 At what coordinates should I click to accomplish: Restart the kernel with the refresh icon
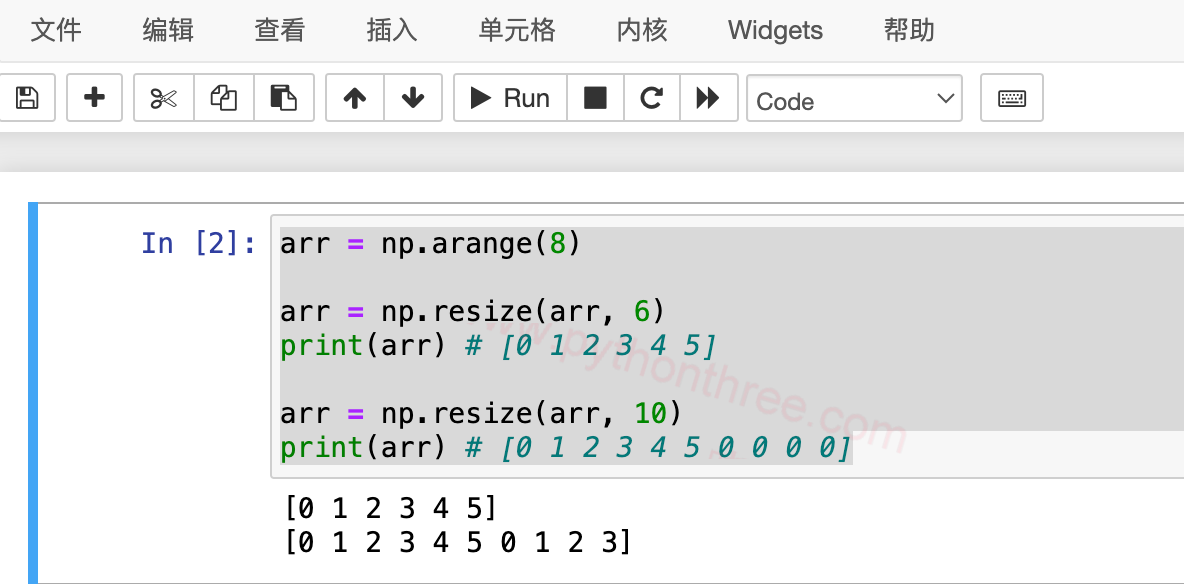652,97
